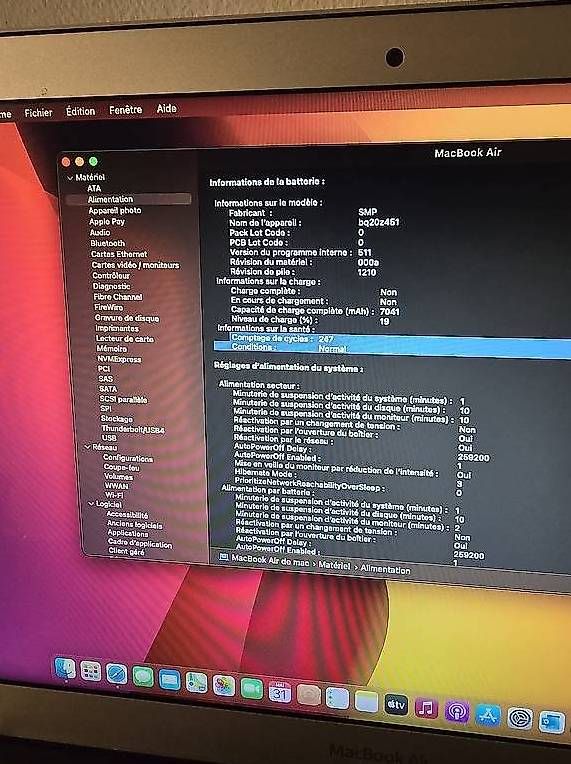Screen dimensions: 571x764
Task: Click System Information icon at Dock's end
Action: coord(552,722)
